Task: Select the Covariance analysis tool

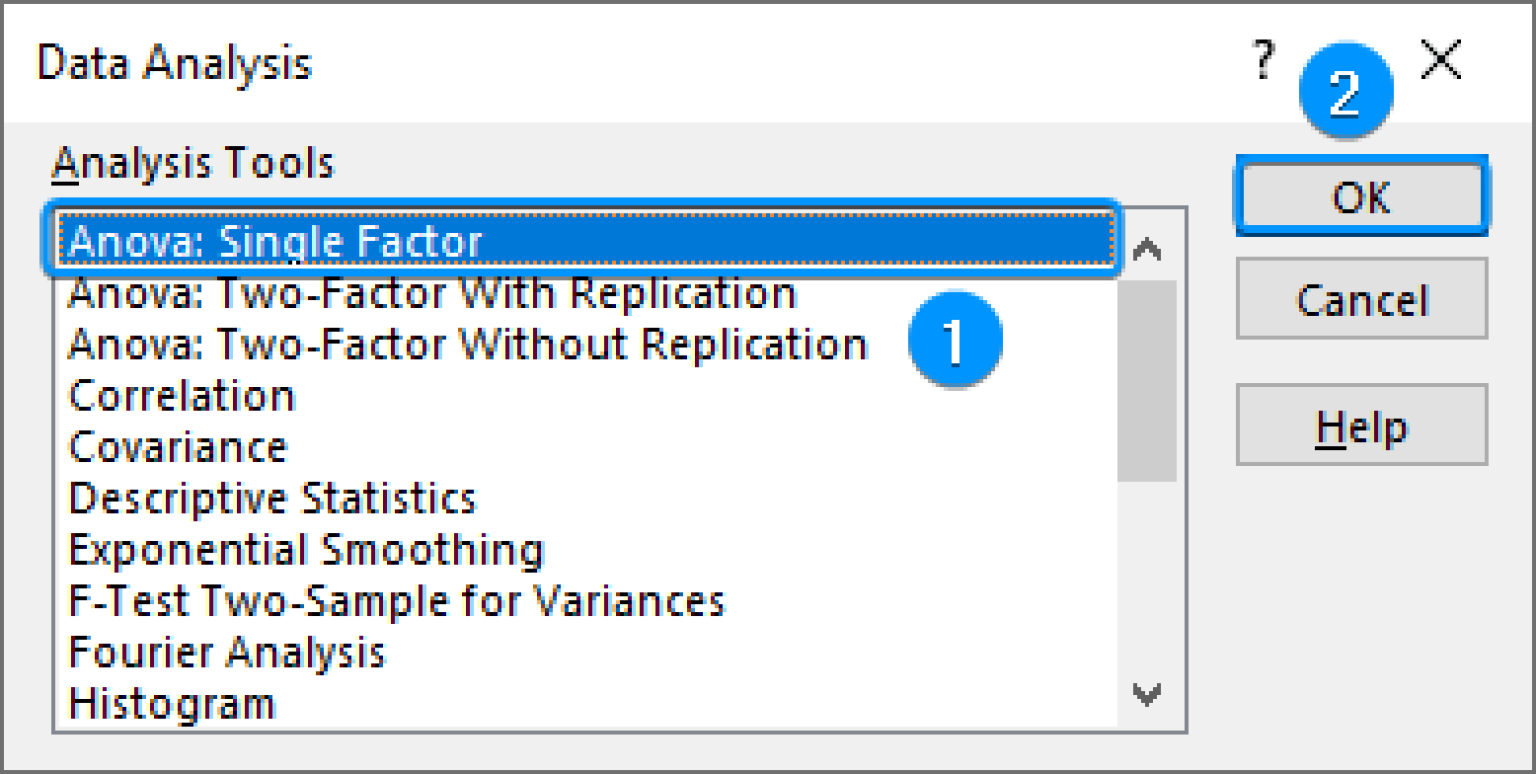Action: [x=176, y=447]
